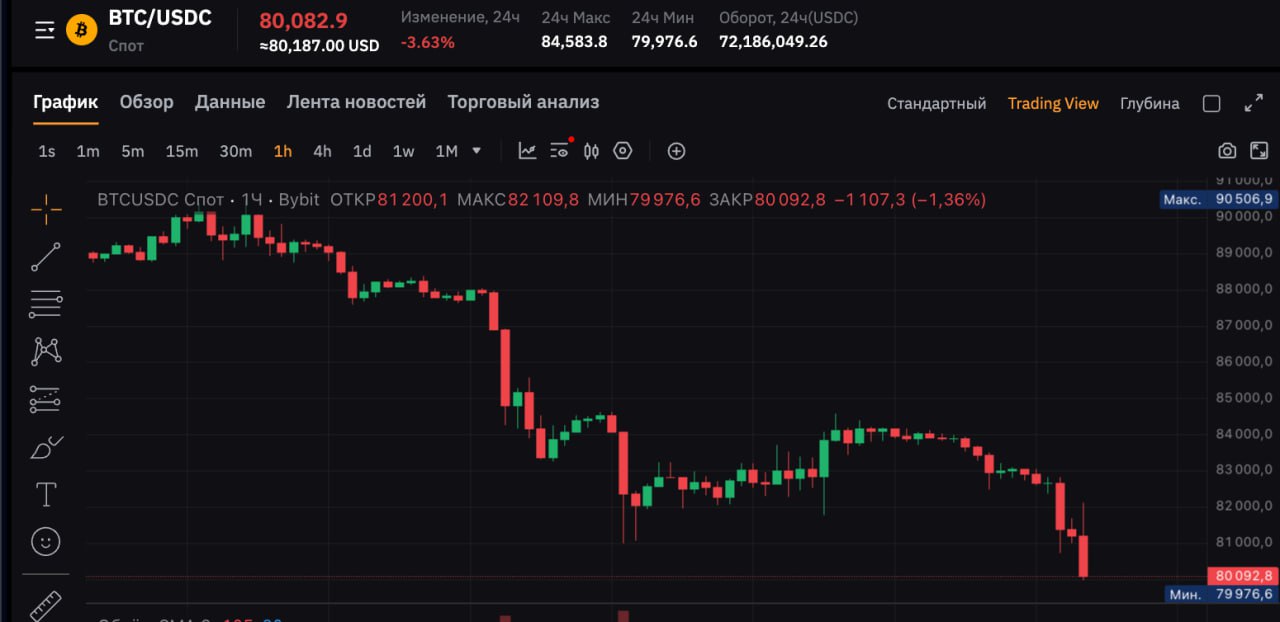Select the ruler measurement tool
The height and width of the screenshot is (622, 1280).
click(45, 604)
